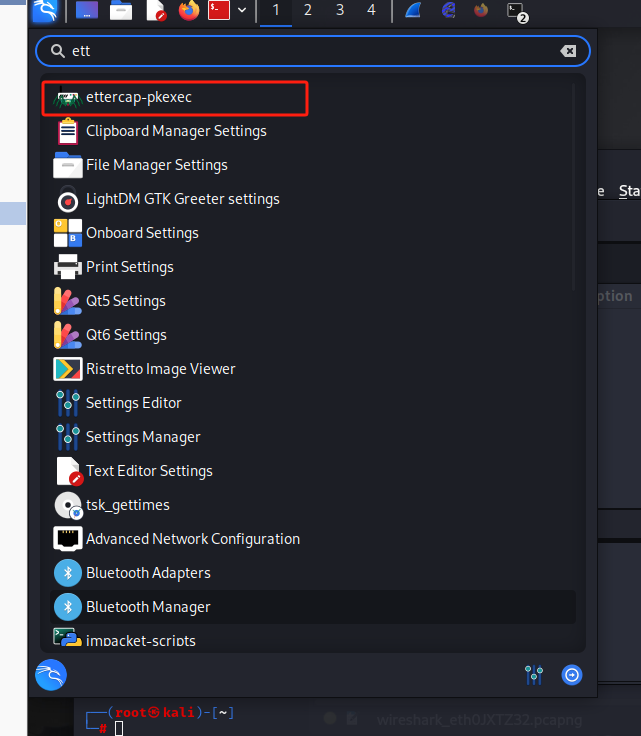This screenshot has width=641, height=736.
Task: Open Qt5 Settings
Action: (313, 301)
